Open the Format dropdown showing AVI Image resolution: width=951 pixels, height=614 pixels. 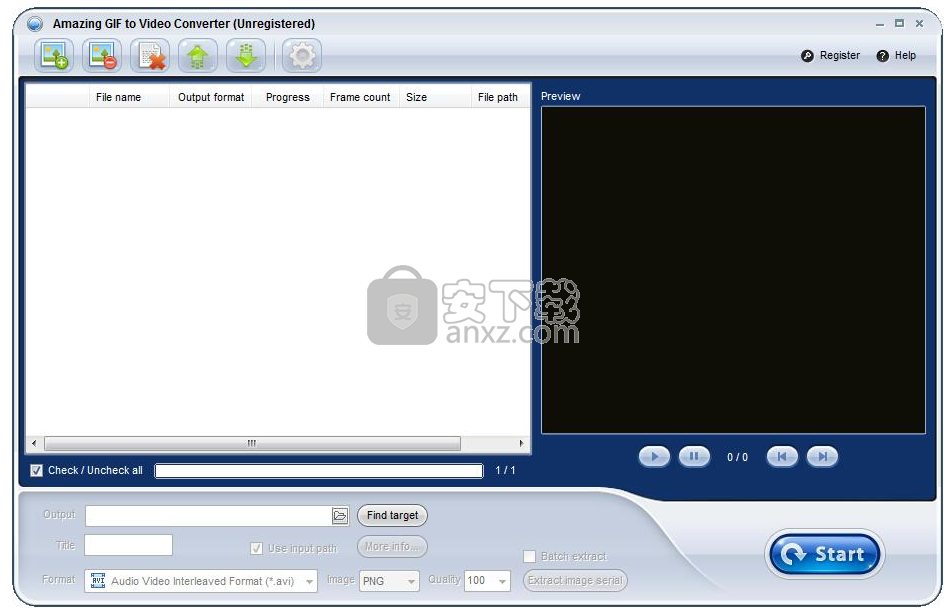tap(201, 581)
